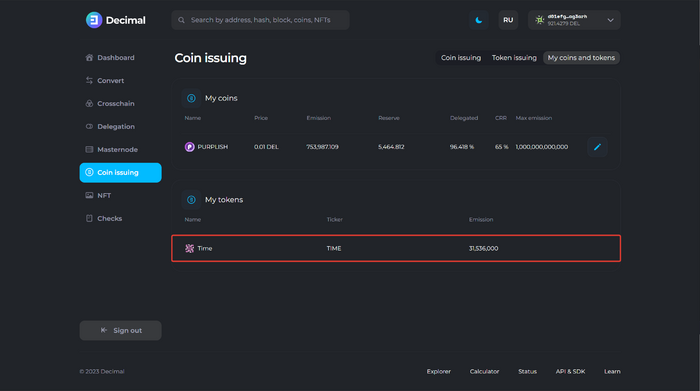Click the search magnifier icon
This screenshot has width=700, height=391.
pyautogui.click(x=181, y=20)
